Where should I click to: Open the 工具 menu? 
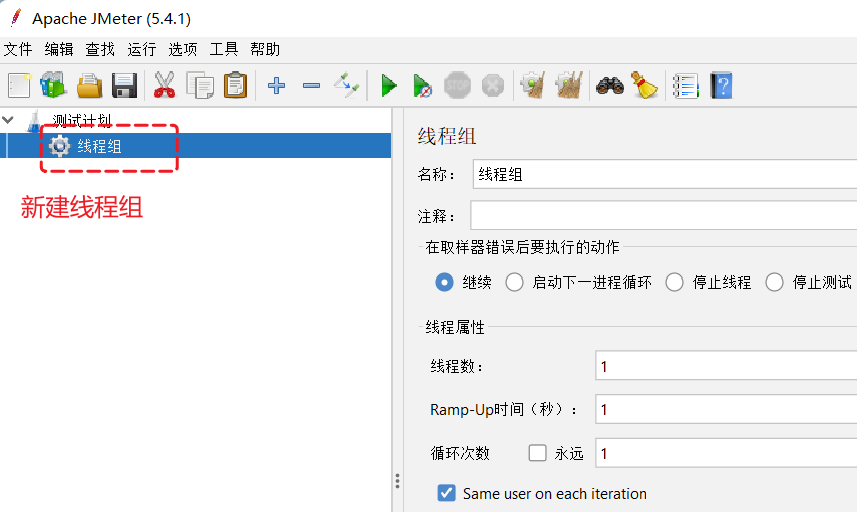click(x=224, y=49)
